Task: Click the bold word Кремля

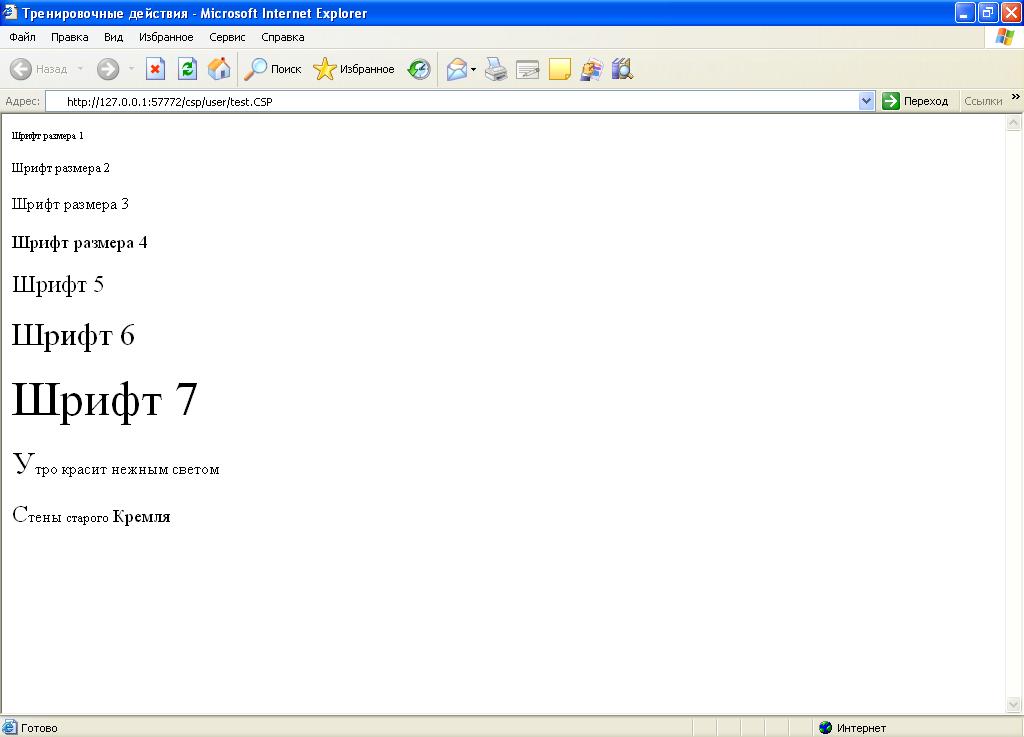Action: 142,517
